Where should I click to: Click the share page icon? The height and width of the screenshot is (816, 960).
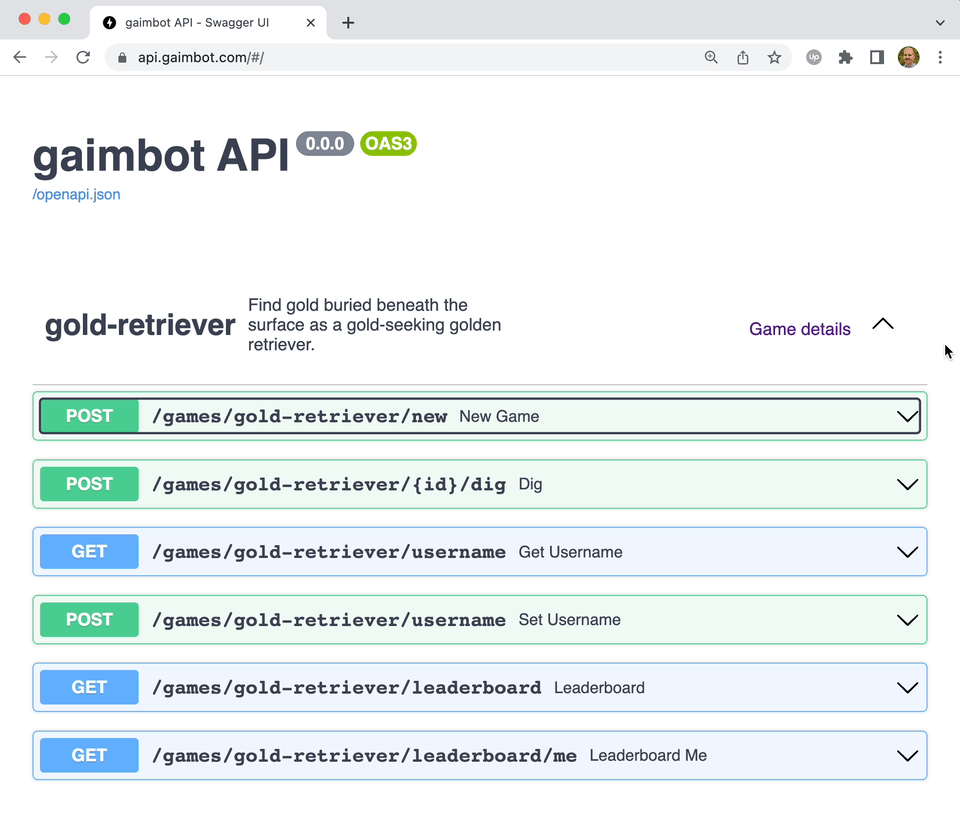[x=743, y=58]
